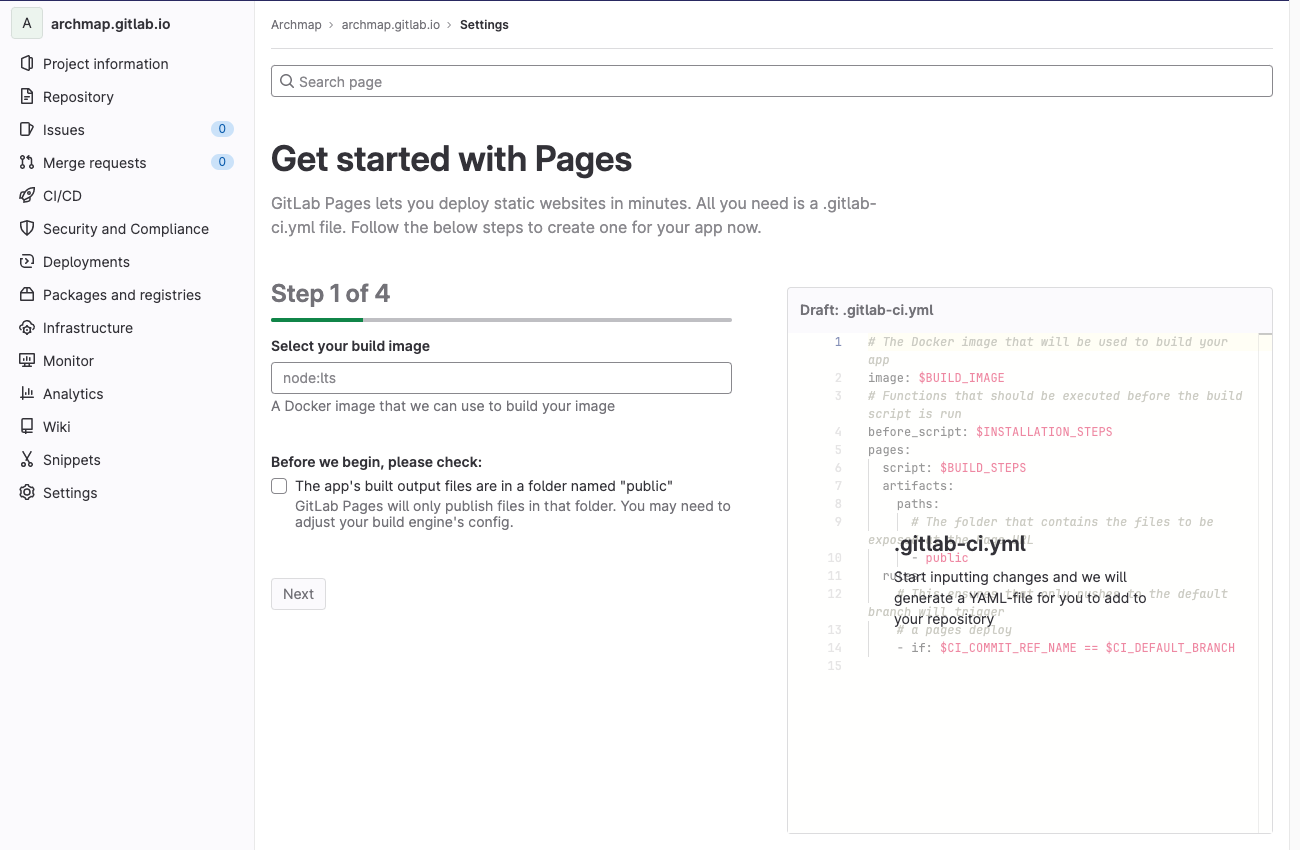This screenshot has height=850, width=1300.
Task: Click the Merge requests branch icon
Action: (x=27, y=162)
